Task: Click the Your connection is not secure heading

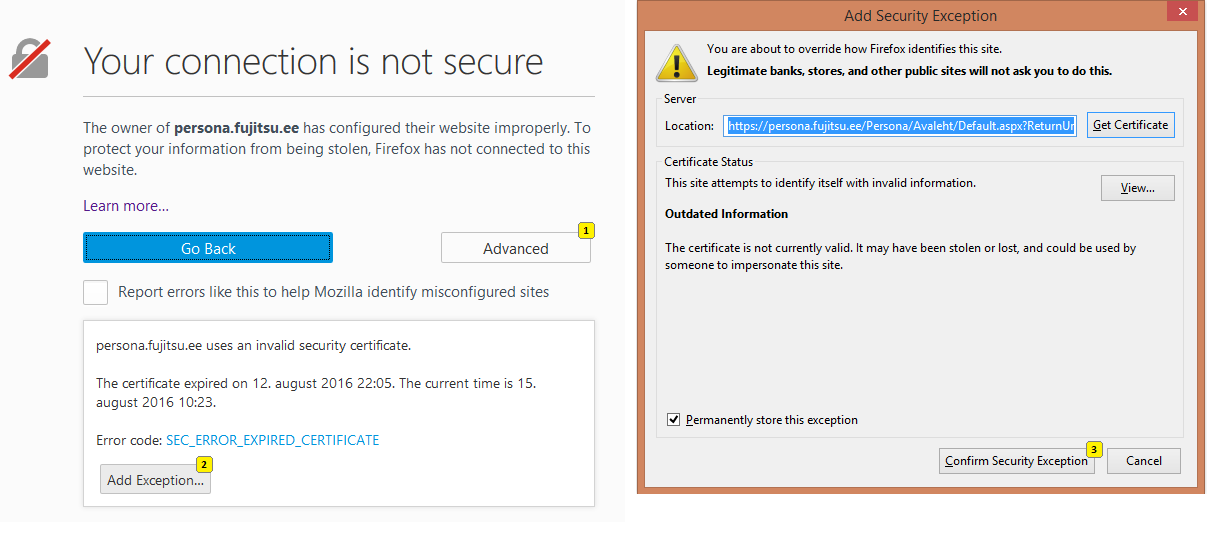Action: tap(313, 61)
